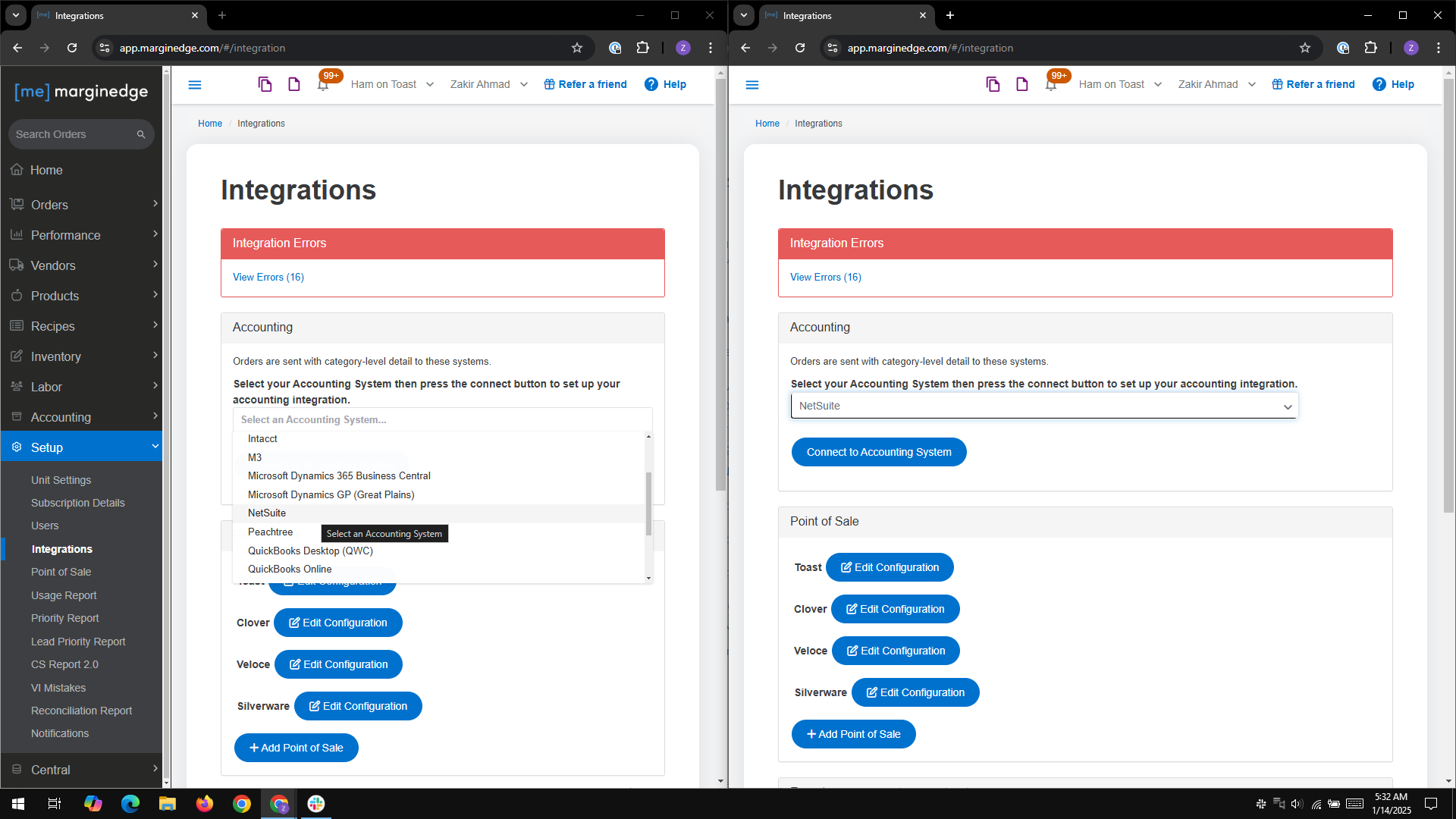
Task: Click the Refer a friend gift icon in right window
Action: [x=1277, y=84]
